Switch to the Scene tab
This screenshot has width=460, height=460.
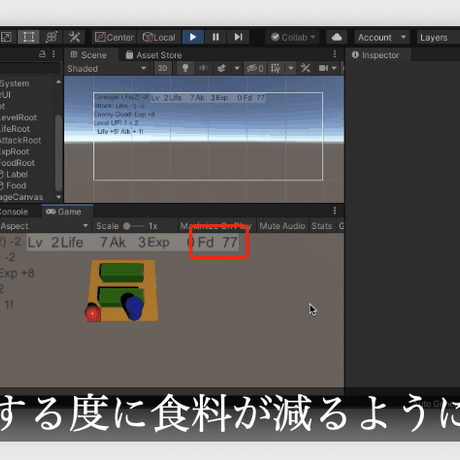point(89,55)
